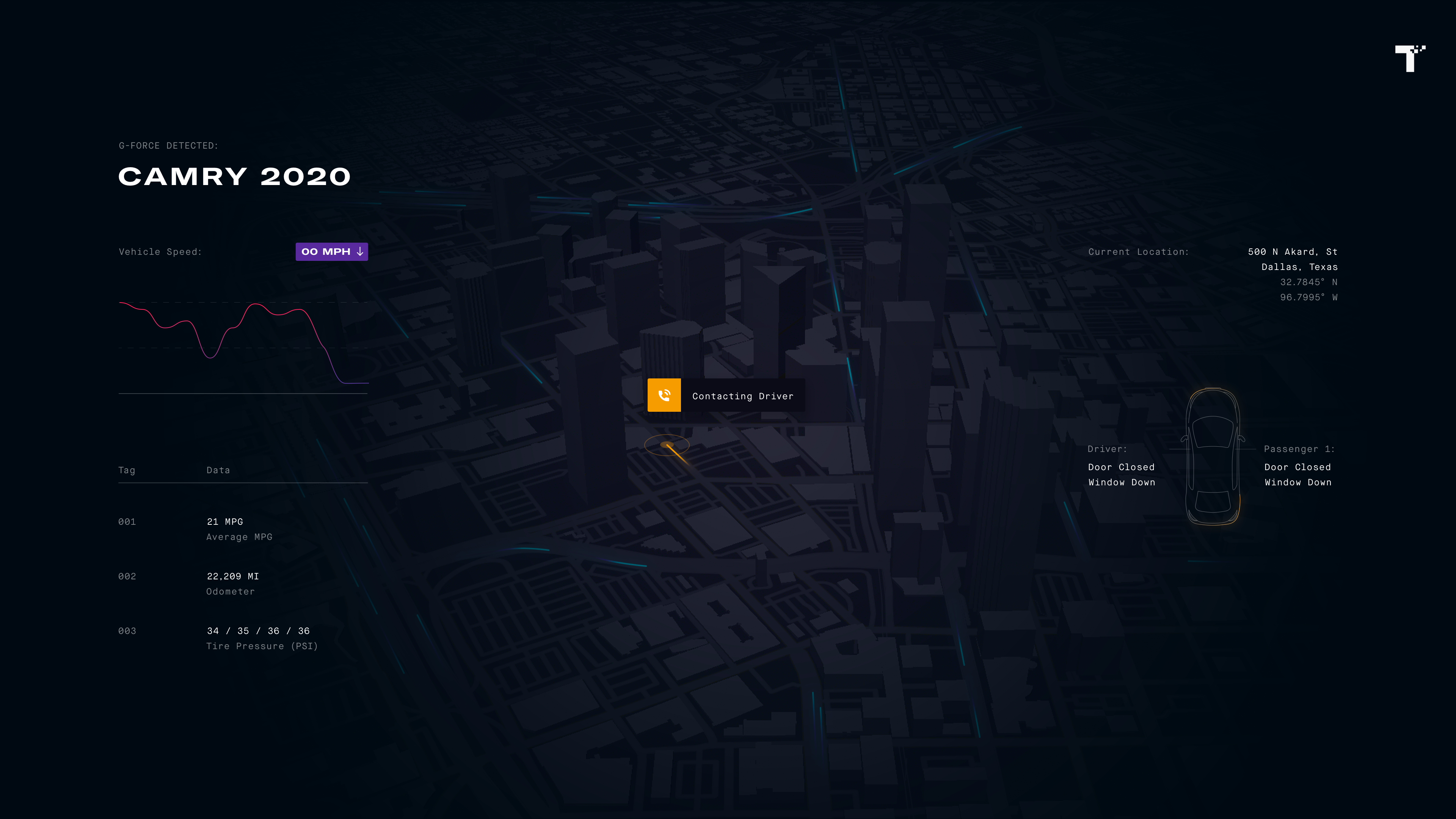The image size is (1456, 819).
Task: Click the down arrow in speed badge
Action: (x=360, y=251)
